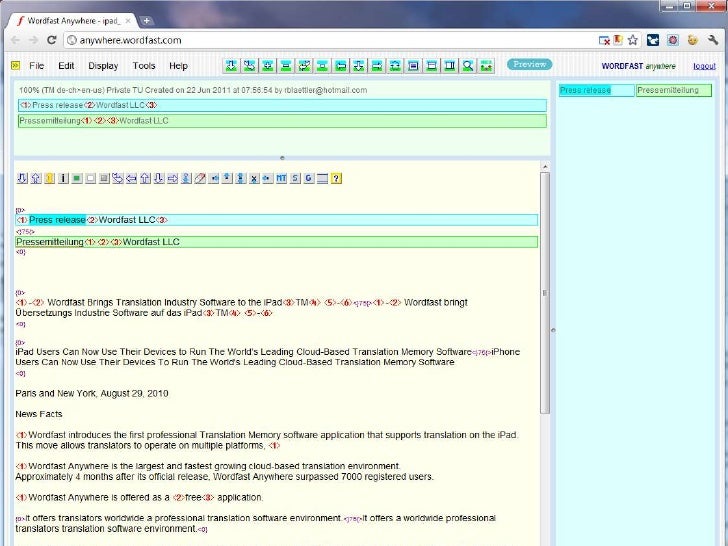The height and width of the screenshot is (546, 728).
Task: Click the TM source segment "Press release Wordfast LLC"
Action: (282, 105)
